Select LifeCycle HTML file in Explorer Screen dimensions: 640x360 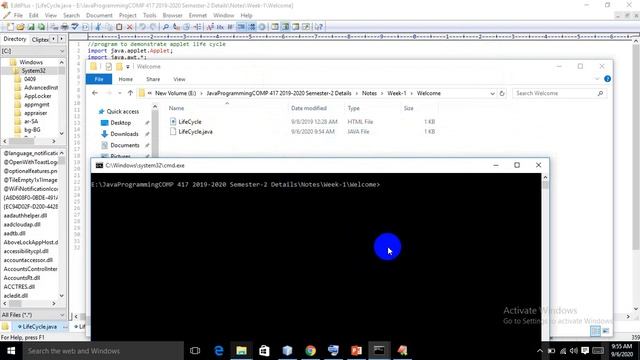point(190,122)
